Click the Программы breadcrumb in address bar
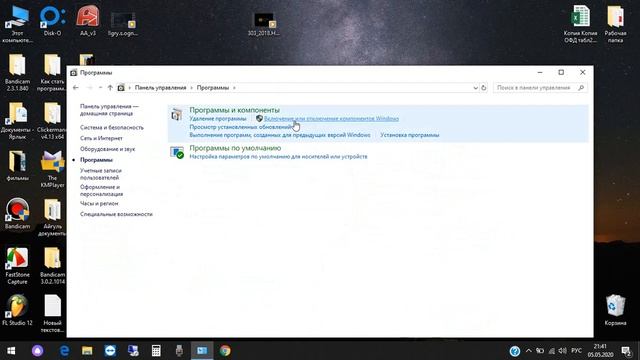 pyautogui.click(x=213, y=87)
